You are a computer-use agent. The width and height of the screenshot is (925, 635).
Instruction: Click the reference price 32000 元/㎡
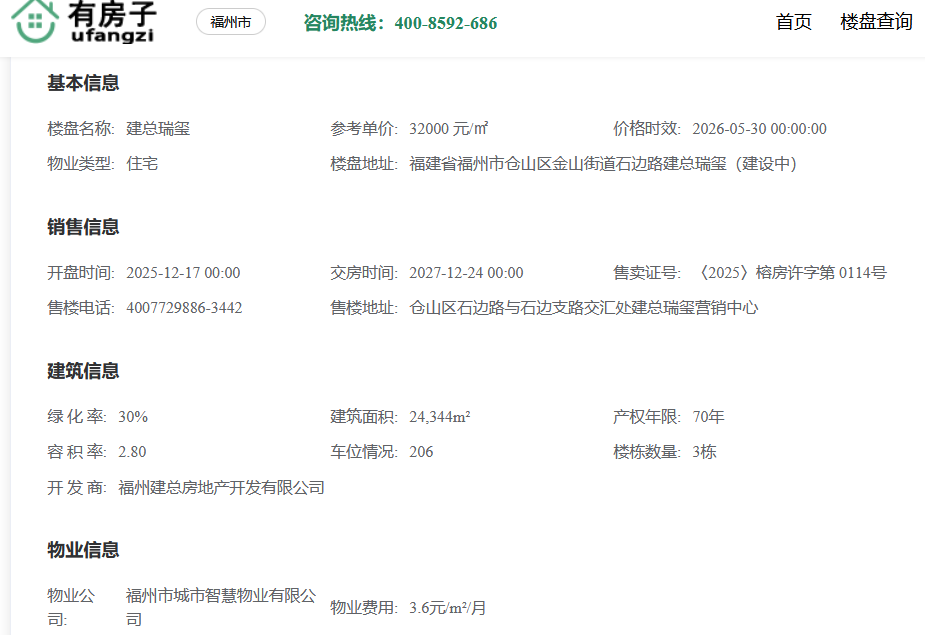tap(448, 129)
